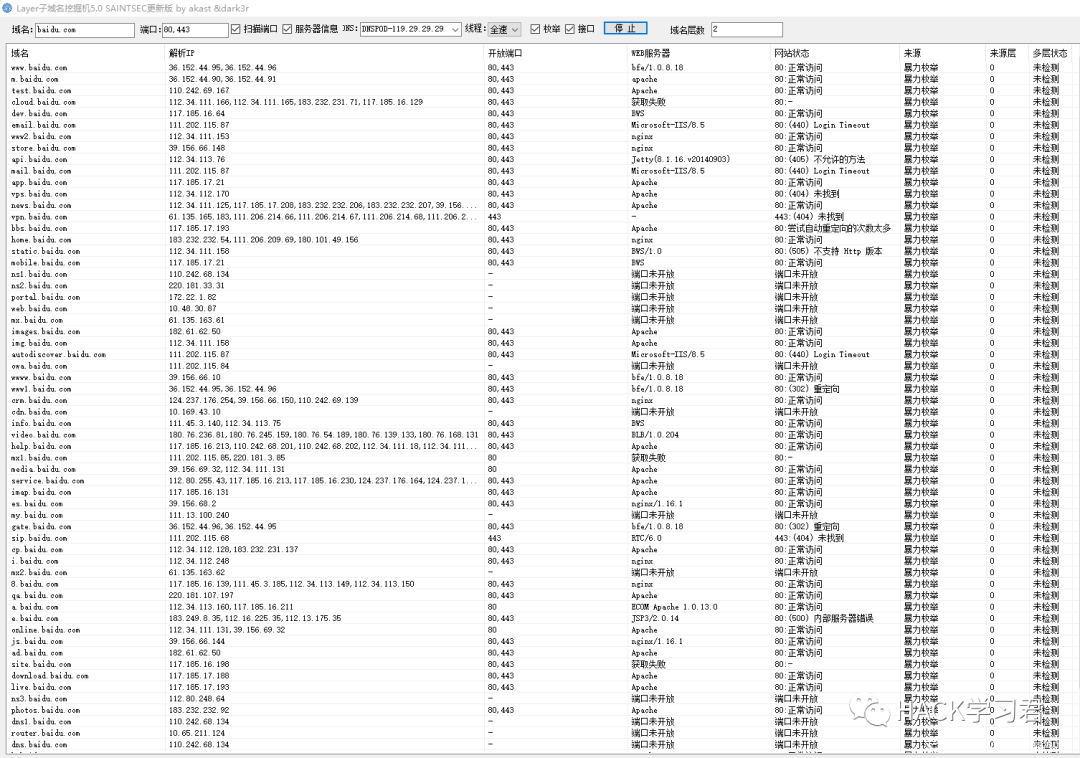Screen dimensions: 1080x758
Task: Select the gate.baidu.com row
Action: point(540,527)
